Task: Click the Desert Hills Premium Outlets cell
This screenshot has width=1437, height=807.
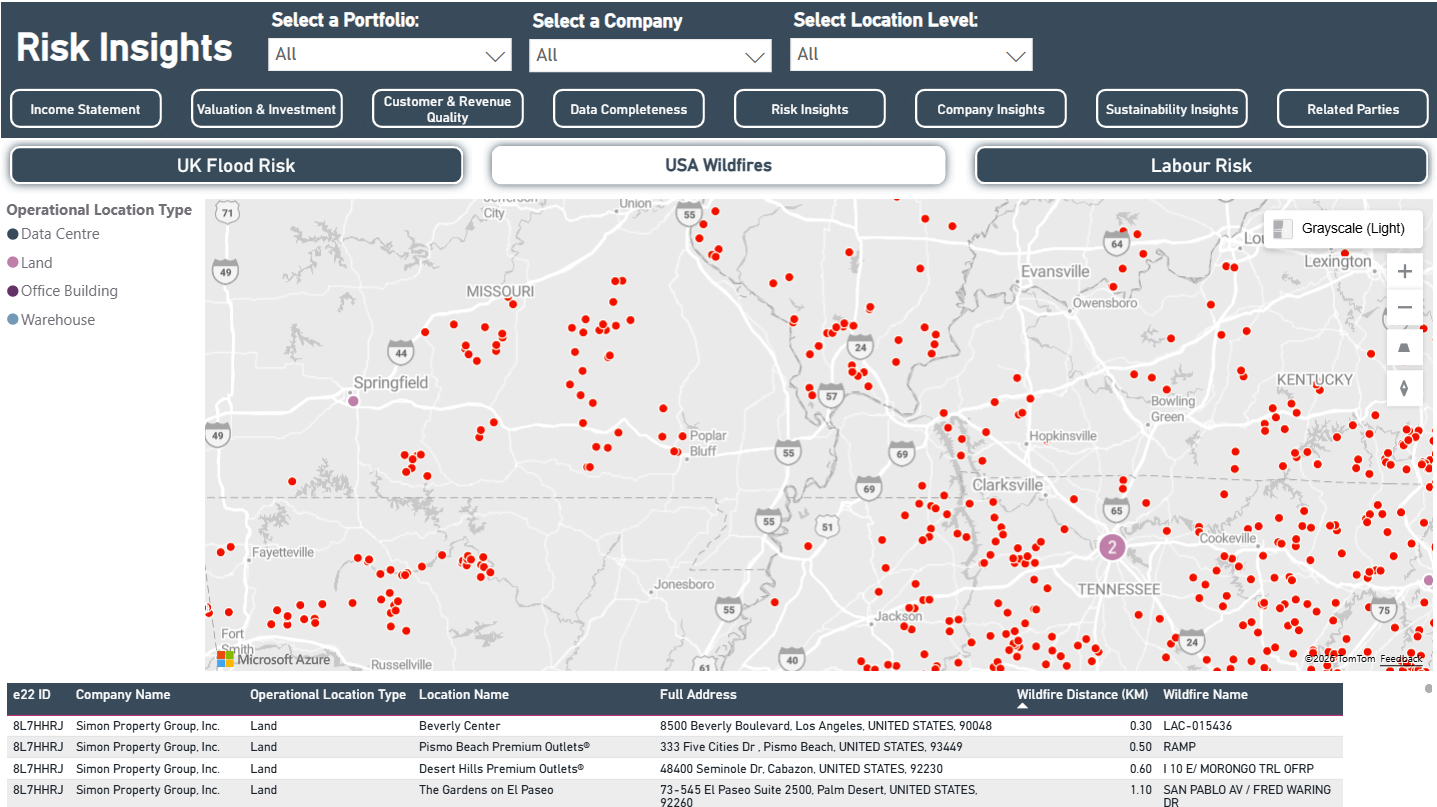Action: pos(501,769)
